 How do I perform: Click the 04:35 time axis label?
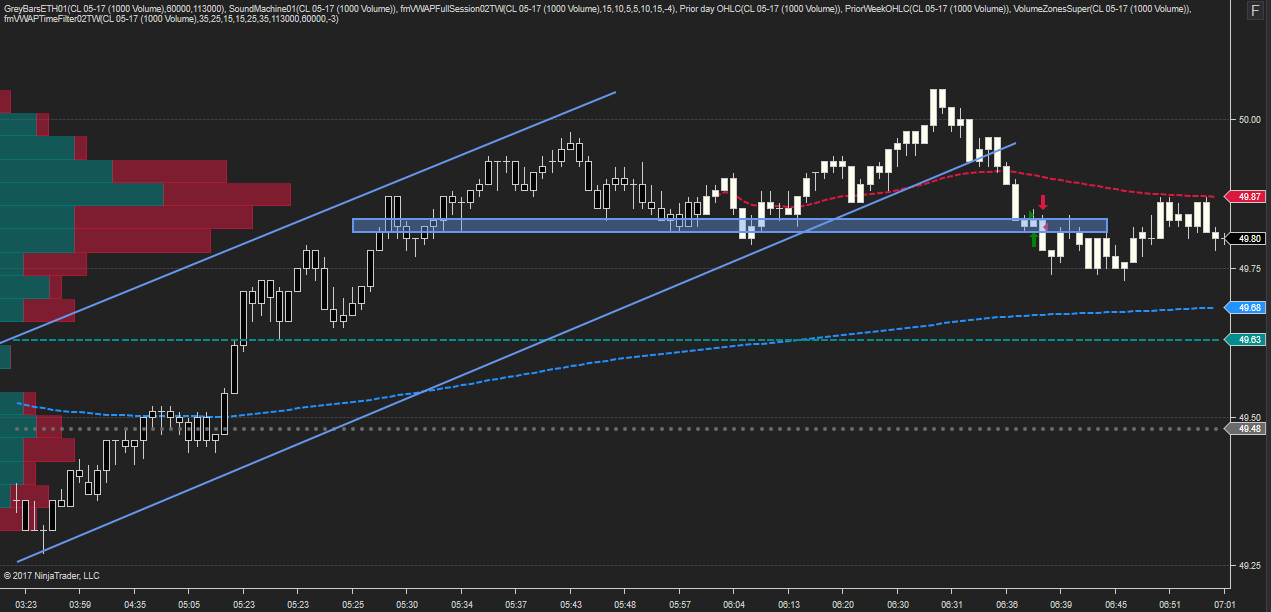134,605
